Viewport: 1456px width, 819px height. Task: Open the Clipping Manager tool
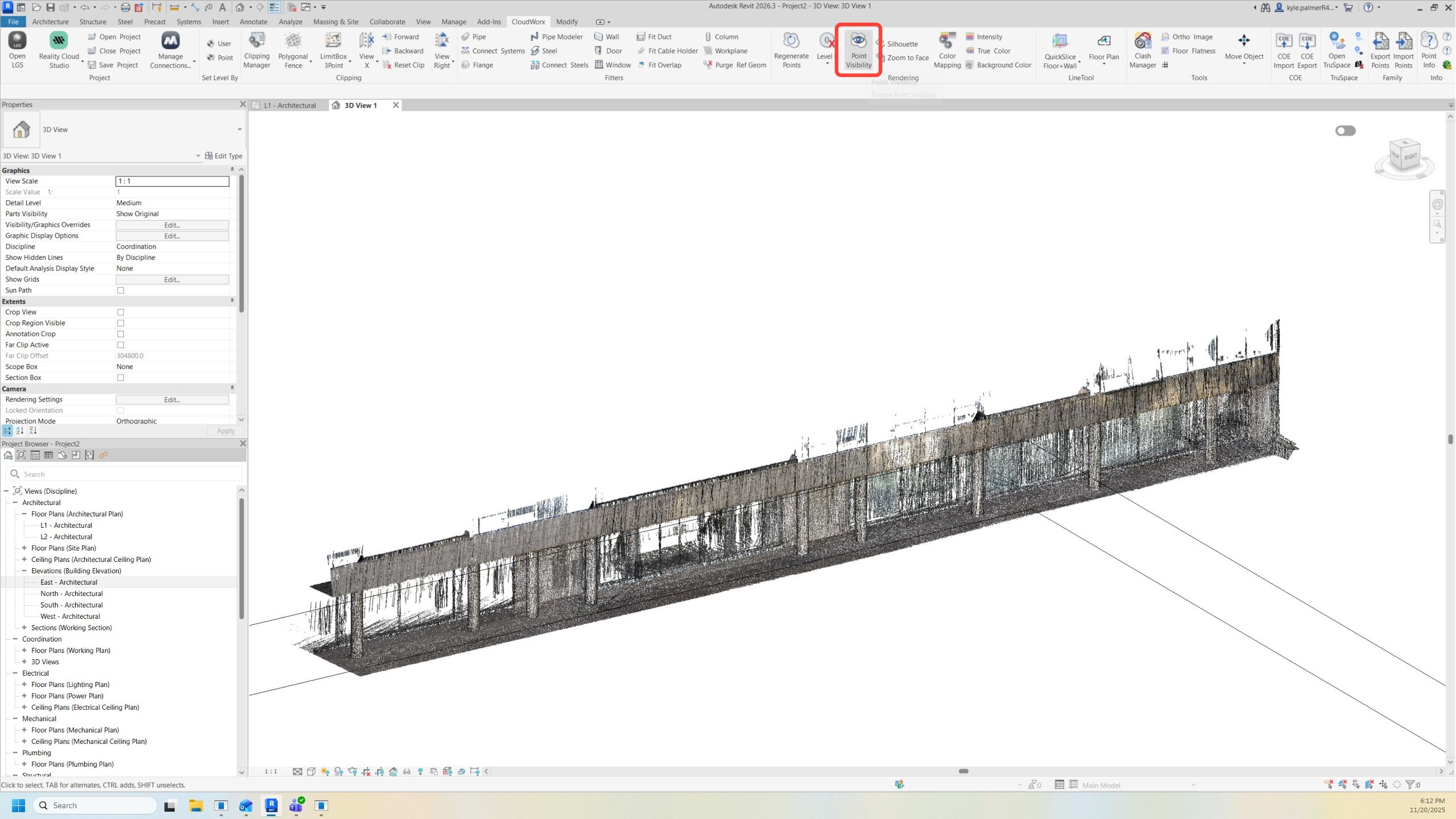tap(257, 49)
